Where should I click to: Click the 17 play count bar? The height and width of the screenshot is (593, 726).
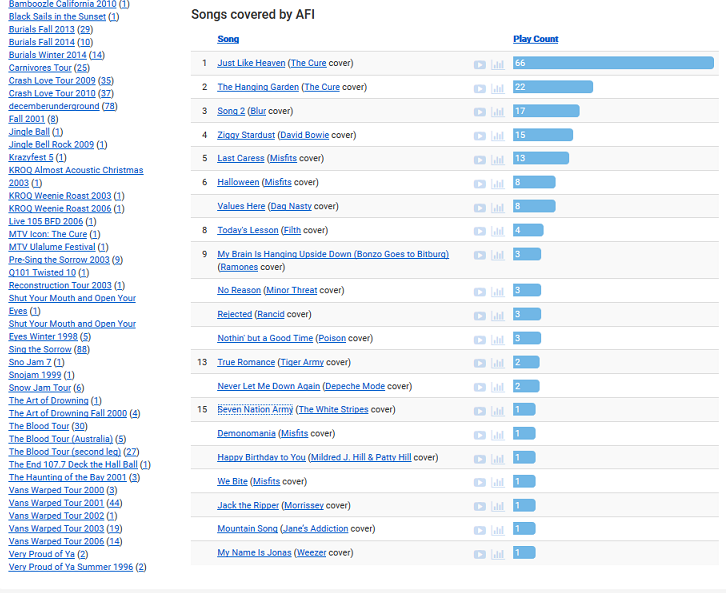coord(546,111)
